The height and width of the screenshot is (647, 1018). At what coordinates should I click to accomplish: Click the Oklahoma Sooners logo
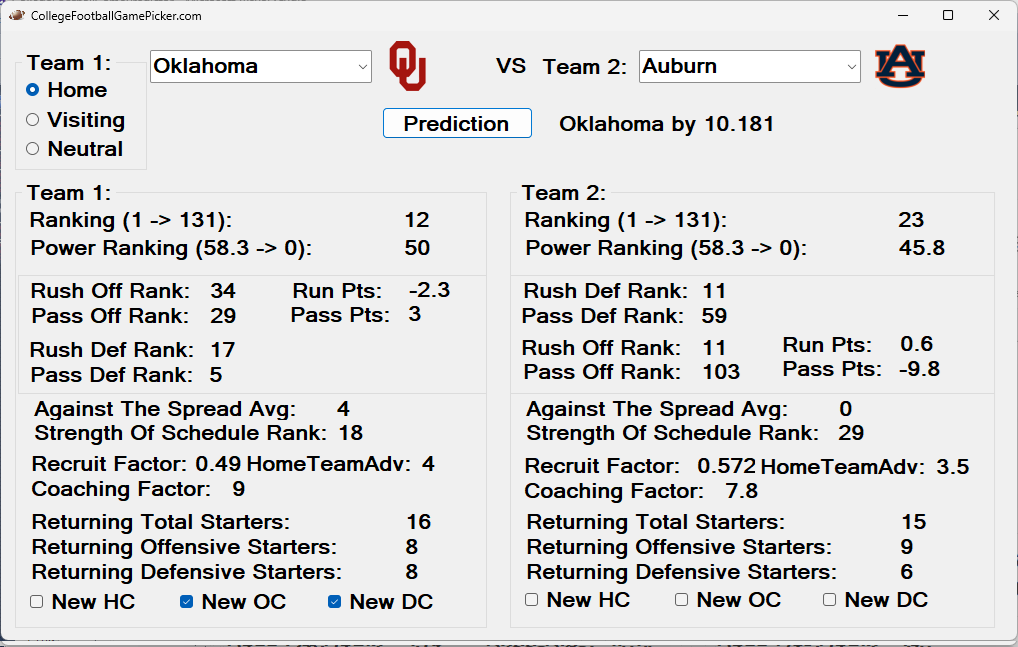[x=407, y=66]
